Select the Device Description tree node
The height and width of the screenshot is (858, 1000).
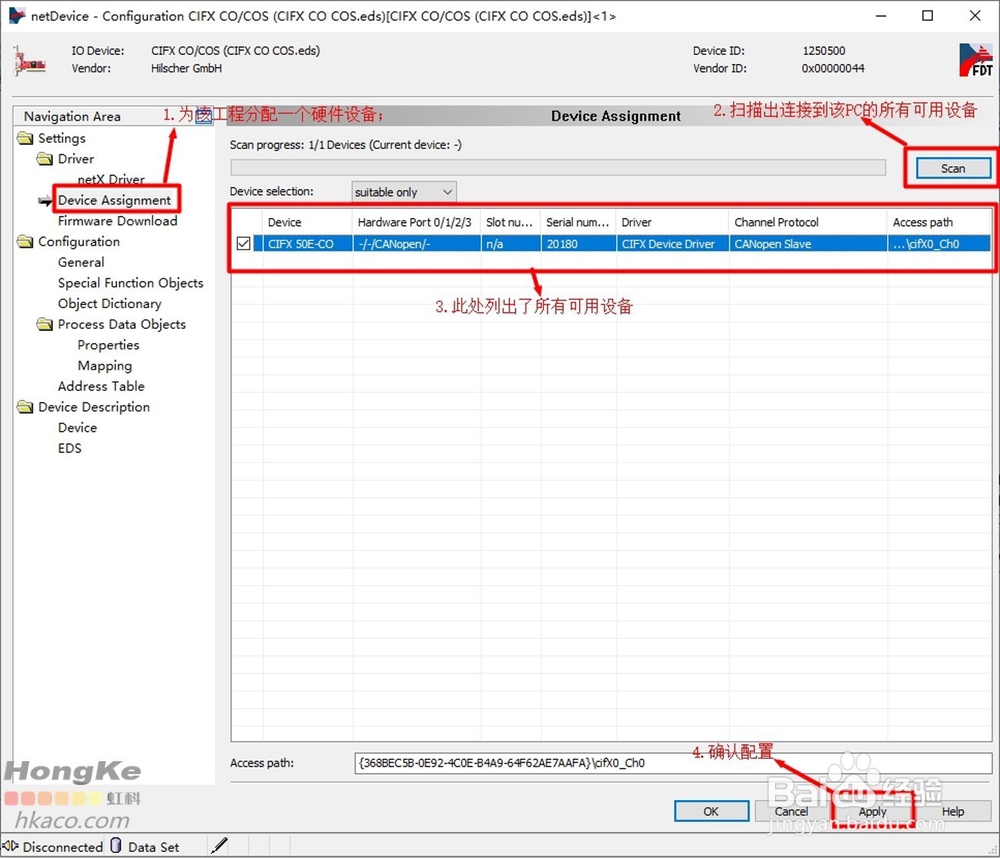(94, 407)
